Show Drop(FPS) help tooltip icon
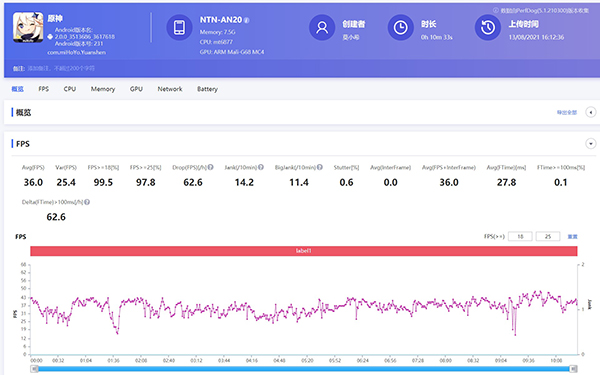 coord(210,167)
